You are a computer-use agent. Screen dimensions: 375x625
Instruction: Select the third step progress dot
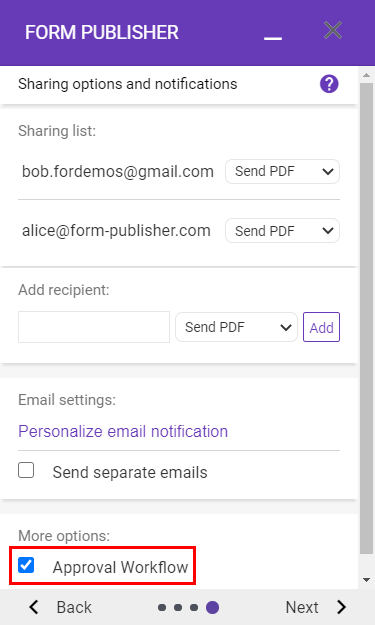coord(194,607)
